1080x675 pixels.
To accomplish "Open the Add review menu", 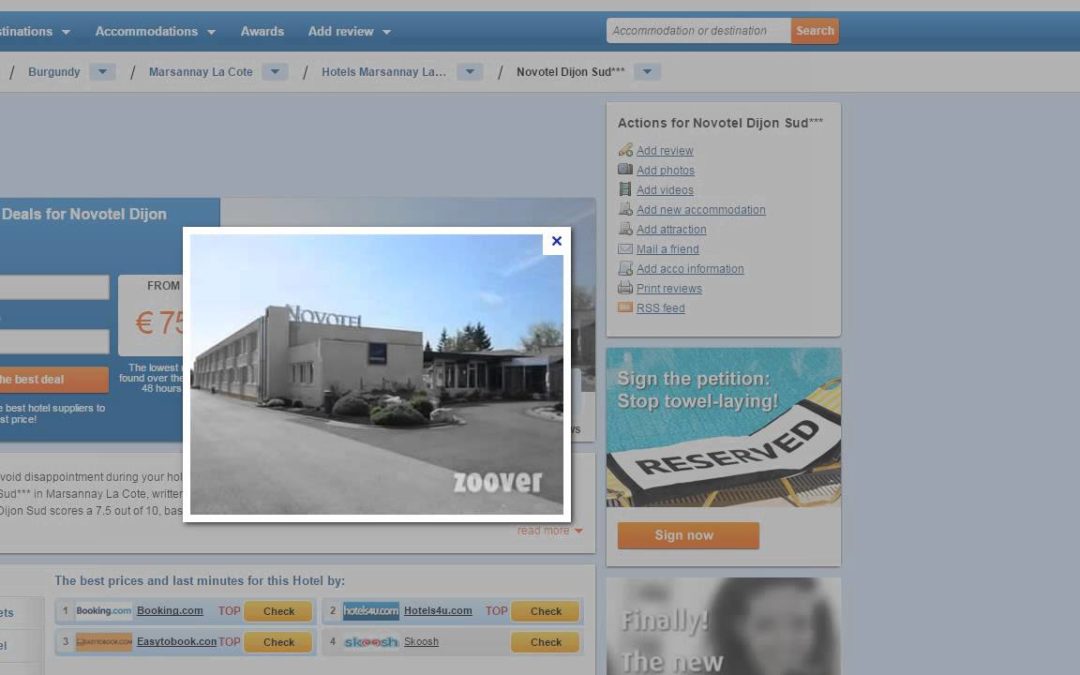I will coord(349,31).
